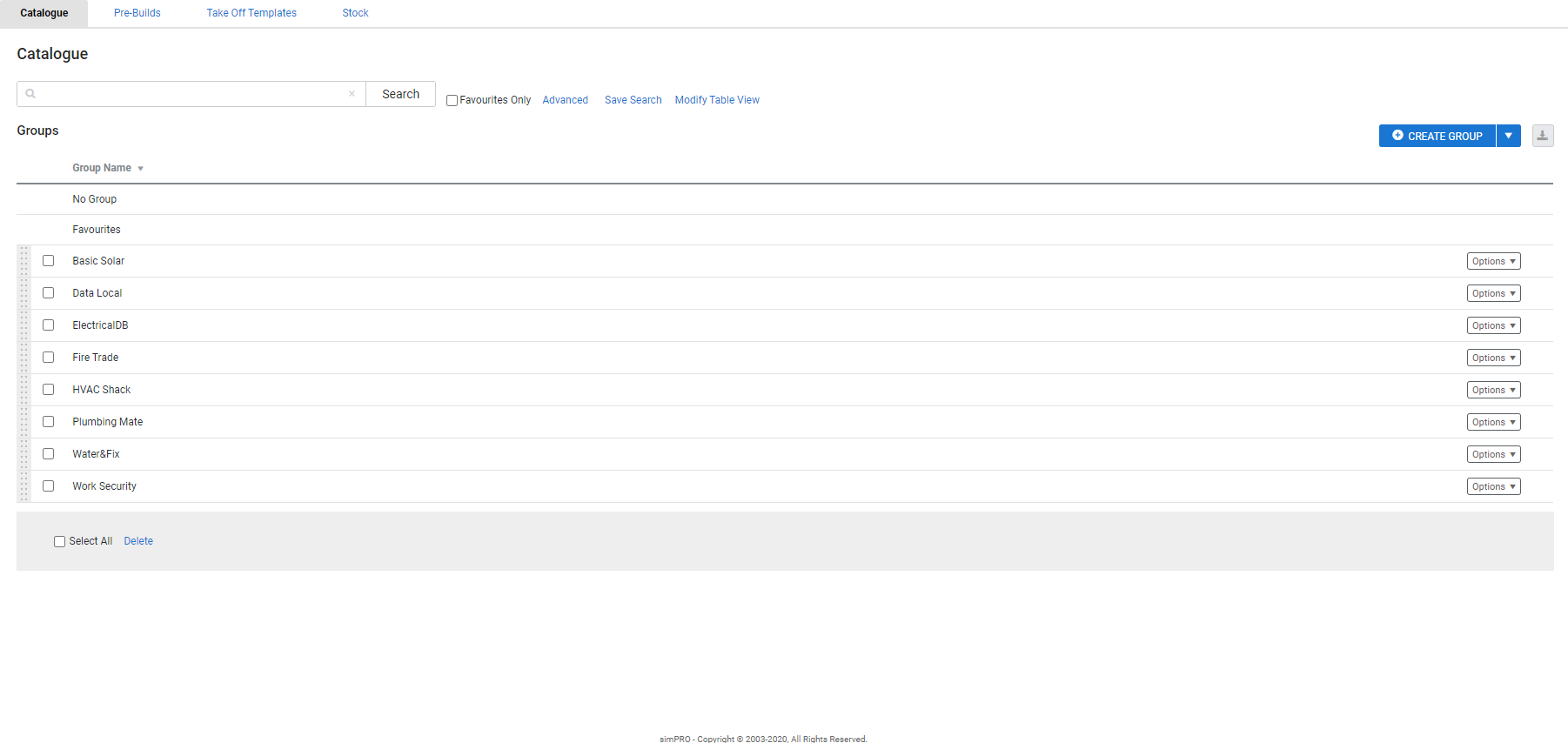Open the HVAC Shack group name

point(102,390)
